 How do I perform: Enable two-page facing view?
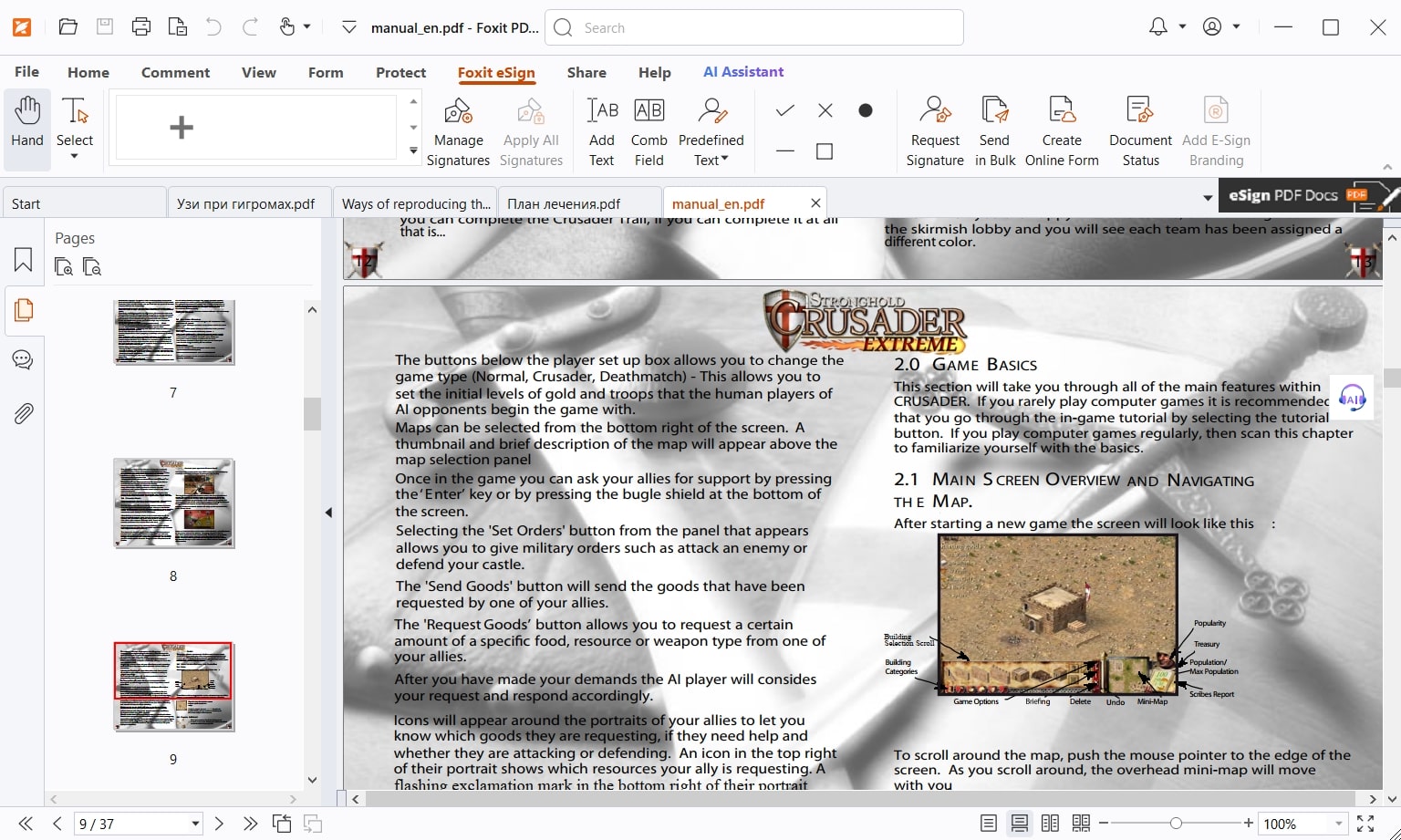click(1051, 824)
